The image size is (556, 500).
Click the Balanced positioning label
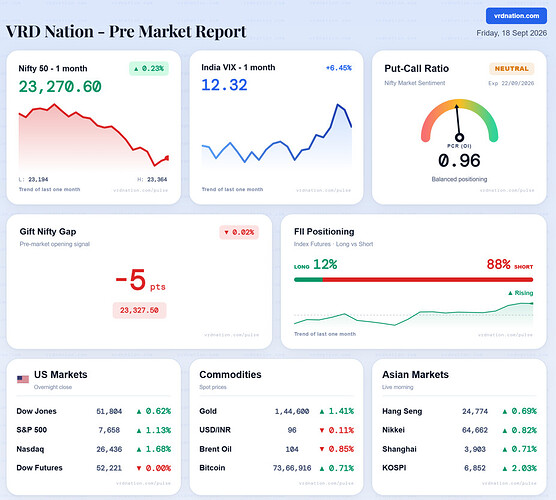[459, 179]
